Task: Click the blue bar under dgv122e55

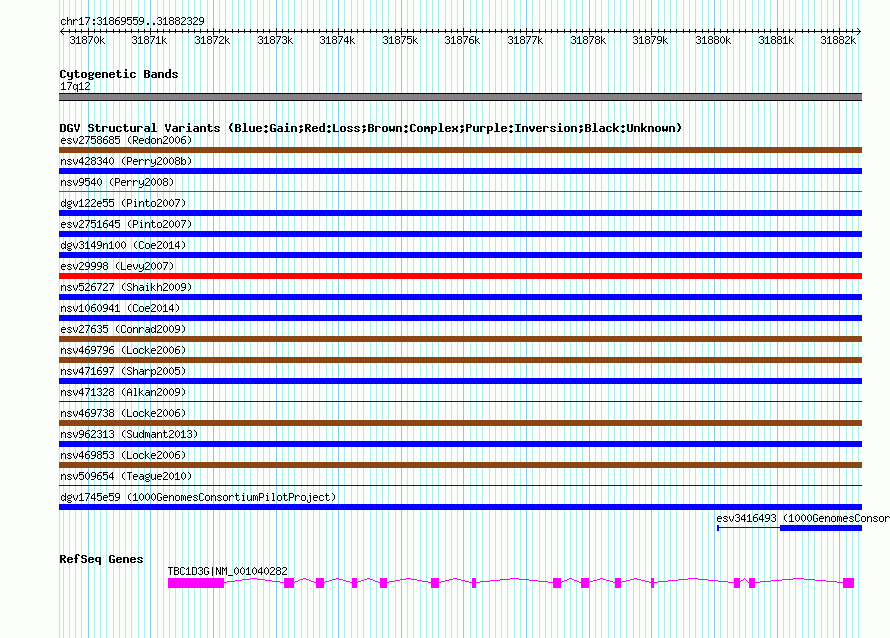Action: (460, 213)
